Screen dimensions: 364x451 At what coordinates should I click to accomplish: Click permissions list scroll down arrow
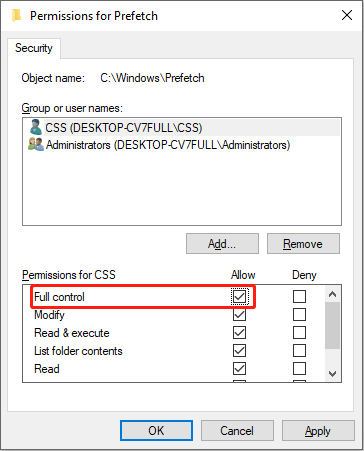[332, 374]
